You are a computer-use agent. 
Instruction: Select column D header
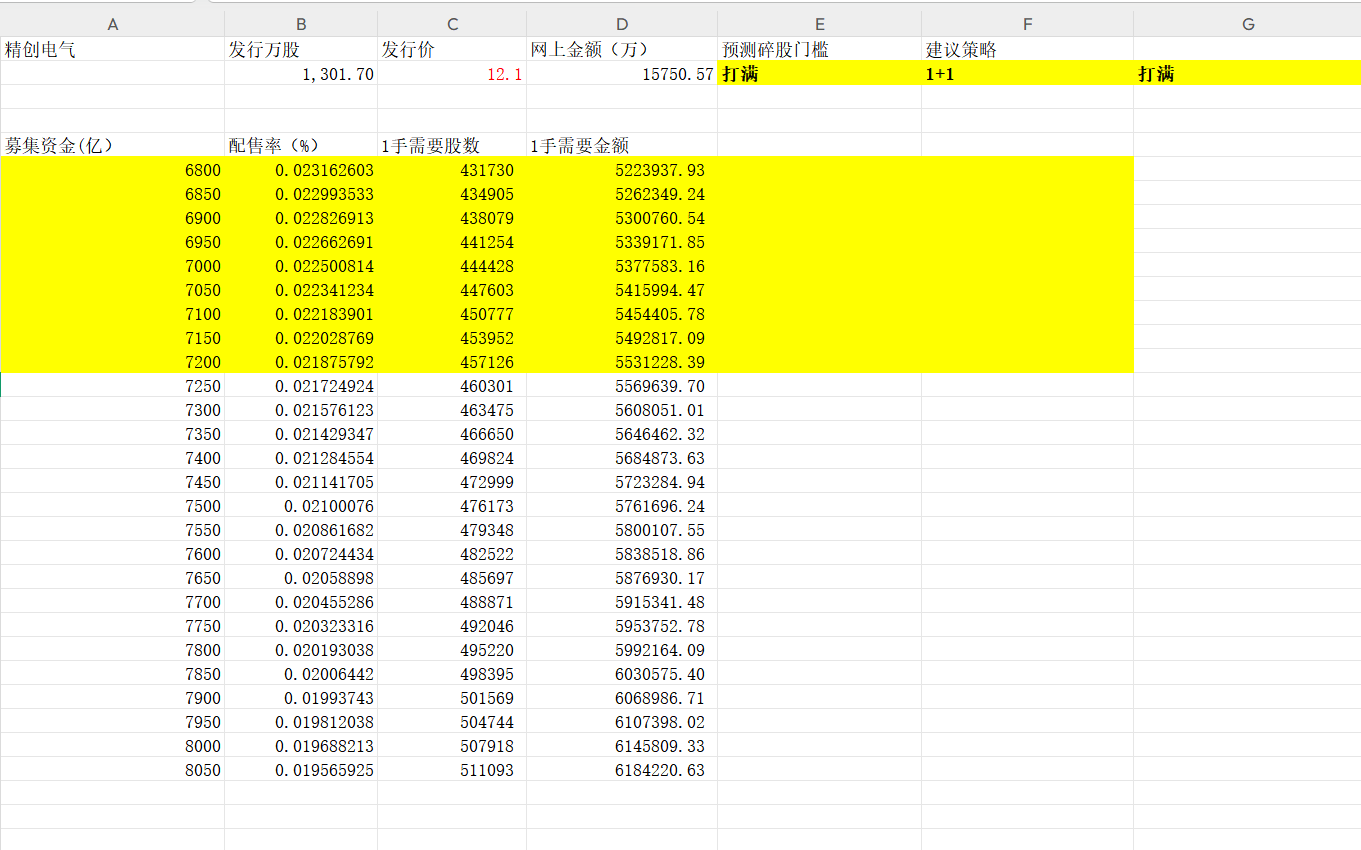pos(622,24)
